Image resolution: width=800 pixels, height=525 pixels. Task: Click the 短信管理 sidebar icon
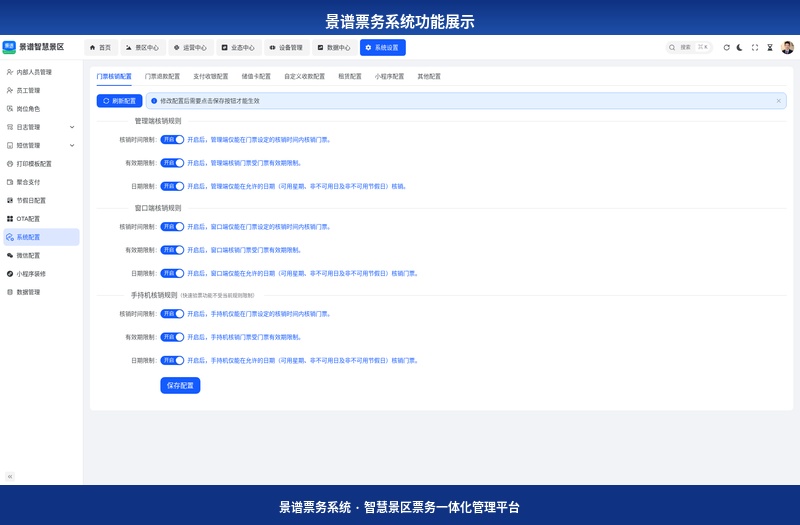click(10, 145)
